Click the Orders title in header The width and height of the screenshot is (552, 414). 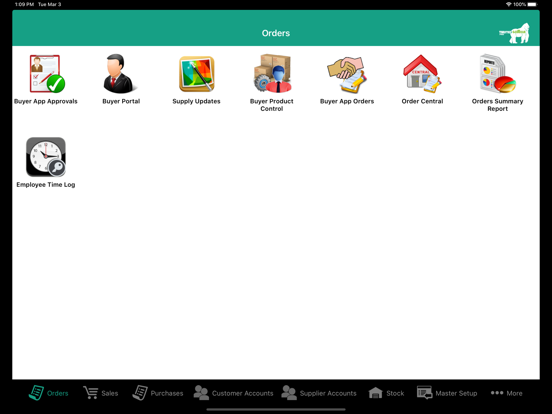pyautogui.click(x=276, y=33)
